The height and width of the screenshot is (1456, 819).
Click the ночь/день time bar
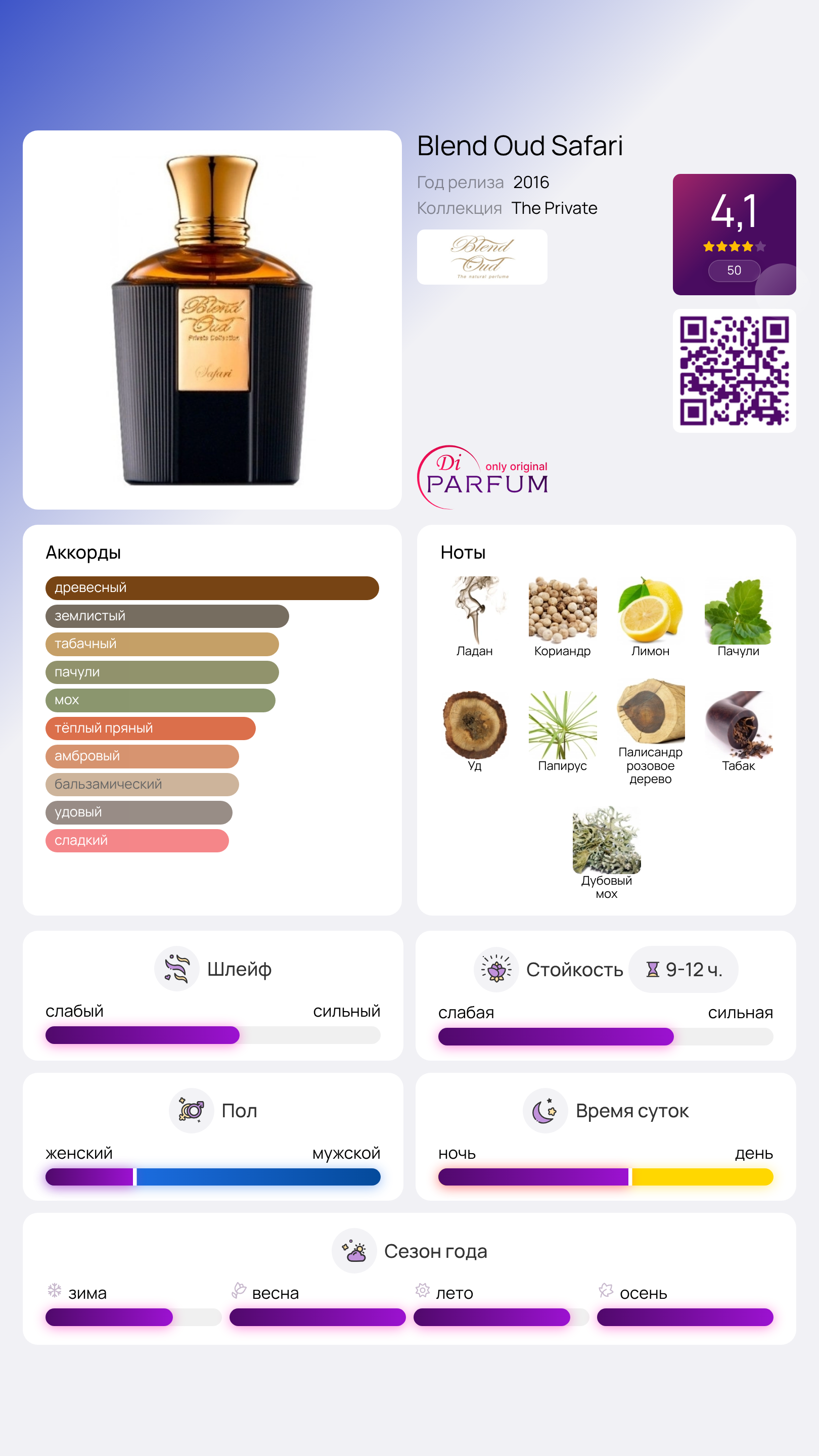(605, 1177)
